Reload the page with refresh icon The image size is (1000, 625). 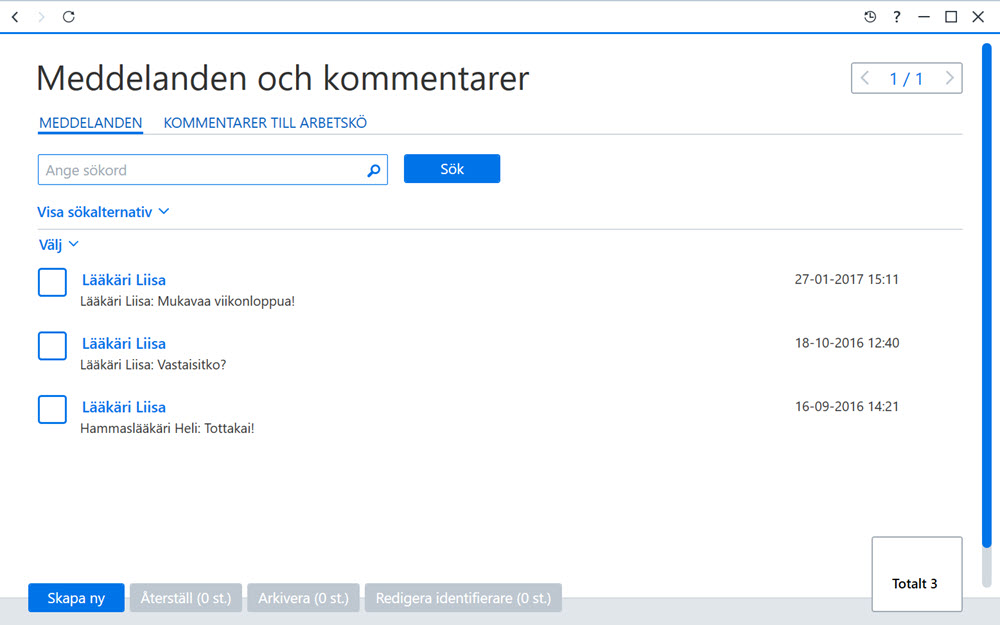pyautogui.click(x=68, y=17)
